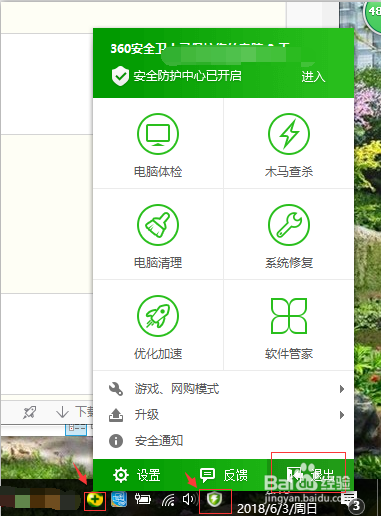
Task: Expand the 升级 submenu arrow
Action: [342, 415]
